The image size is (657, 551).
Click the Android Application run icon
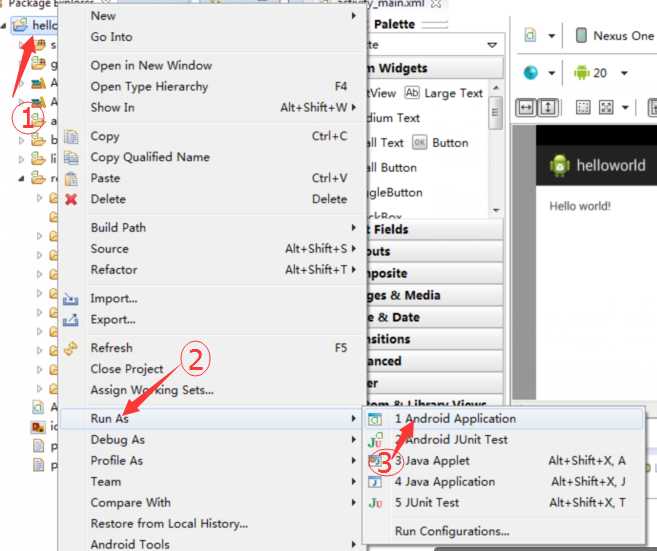375,419
